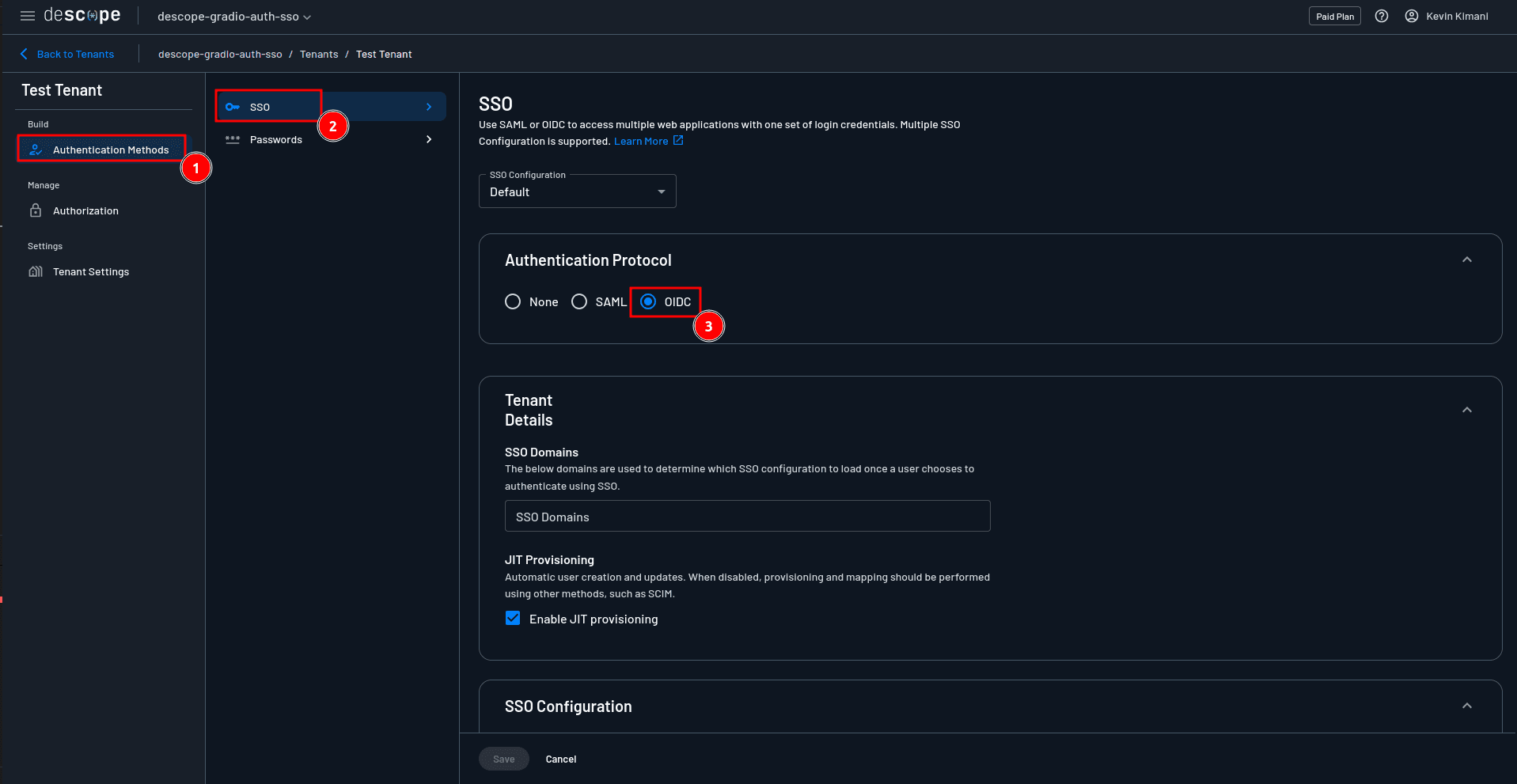Image resolution: width=1517 pixels, height=784 pixels.
Task: Open the Learn More link
Action: point(641,141)
